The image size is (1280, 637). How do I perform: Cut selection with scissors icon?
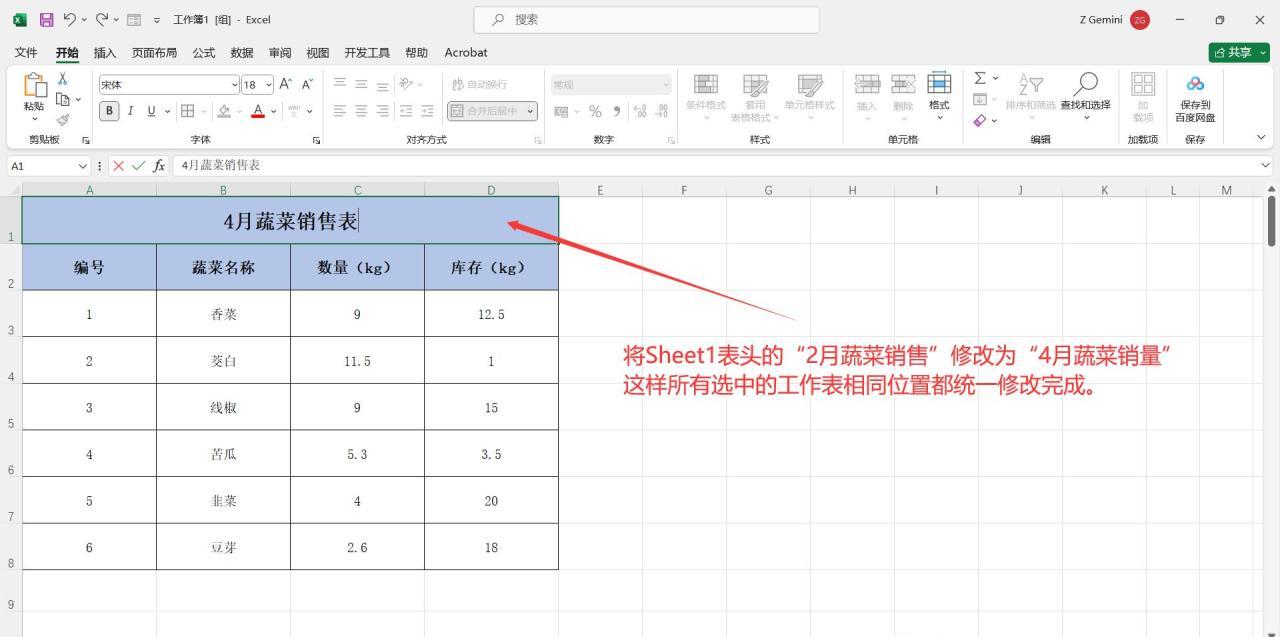pos(63,78)
